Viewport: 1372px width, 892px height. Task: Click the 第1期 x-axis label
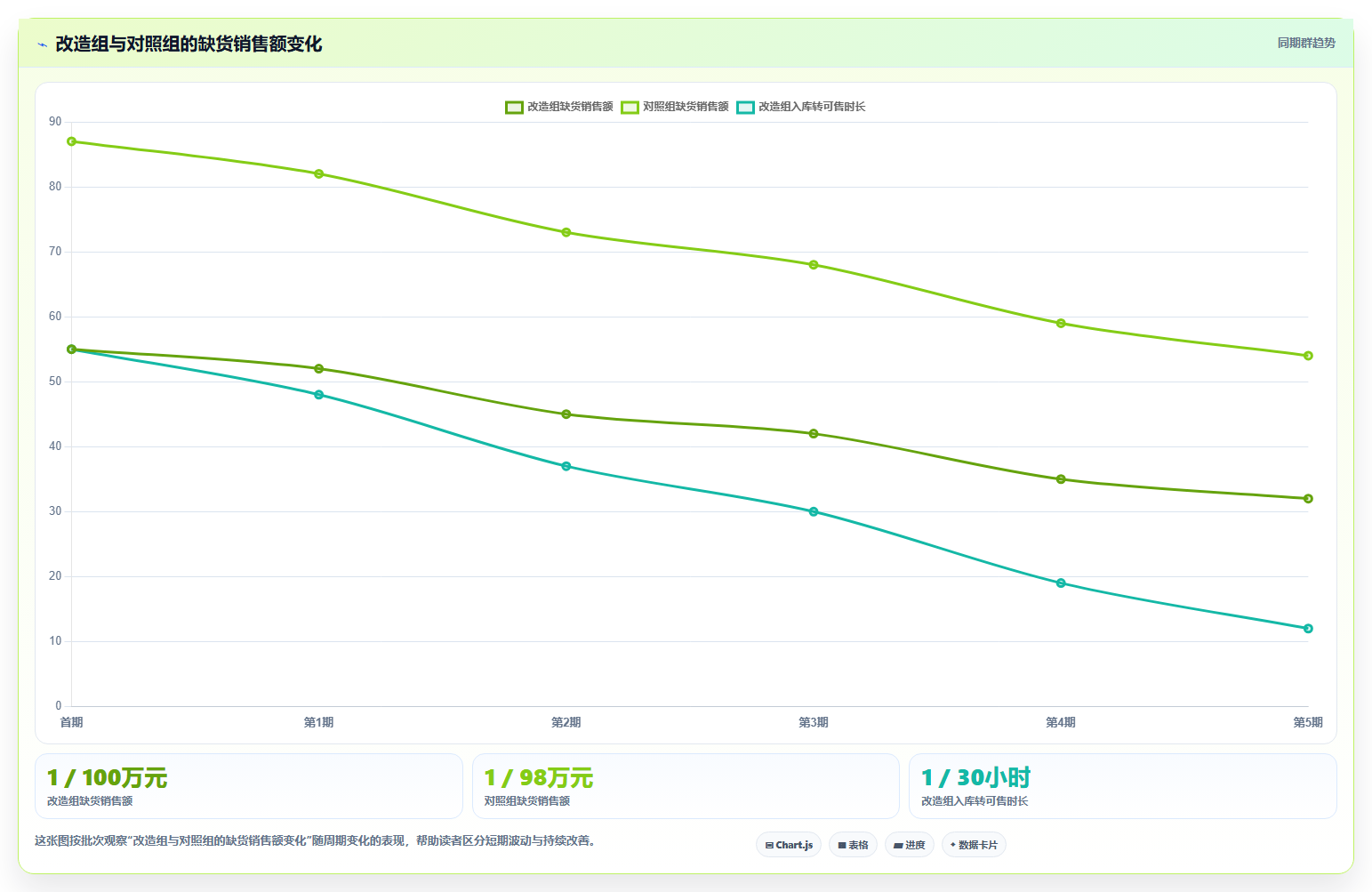tap(319, 722)
